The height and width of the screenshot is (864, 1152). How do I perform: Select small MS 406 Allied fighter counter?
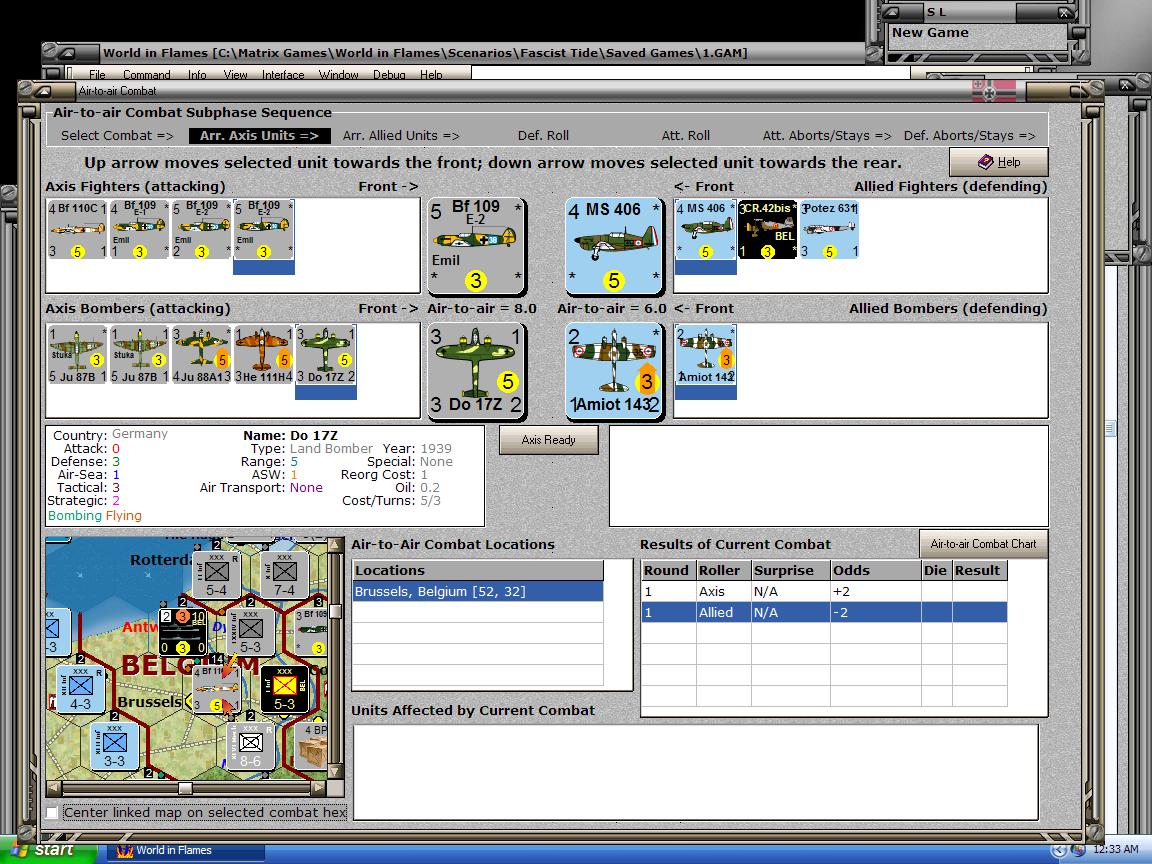tap(705, 230)
